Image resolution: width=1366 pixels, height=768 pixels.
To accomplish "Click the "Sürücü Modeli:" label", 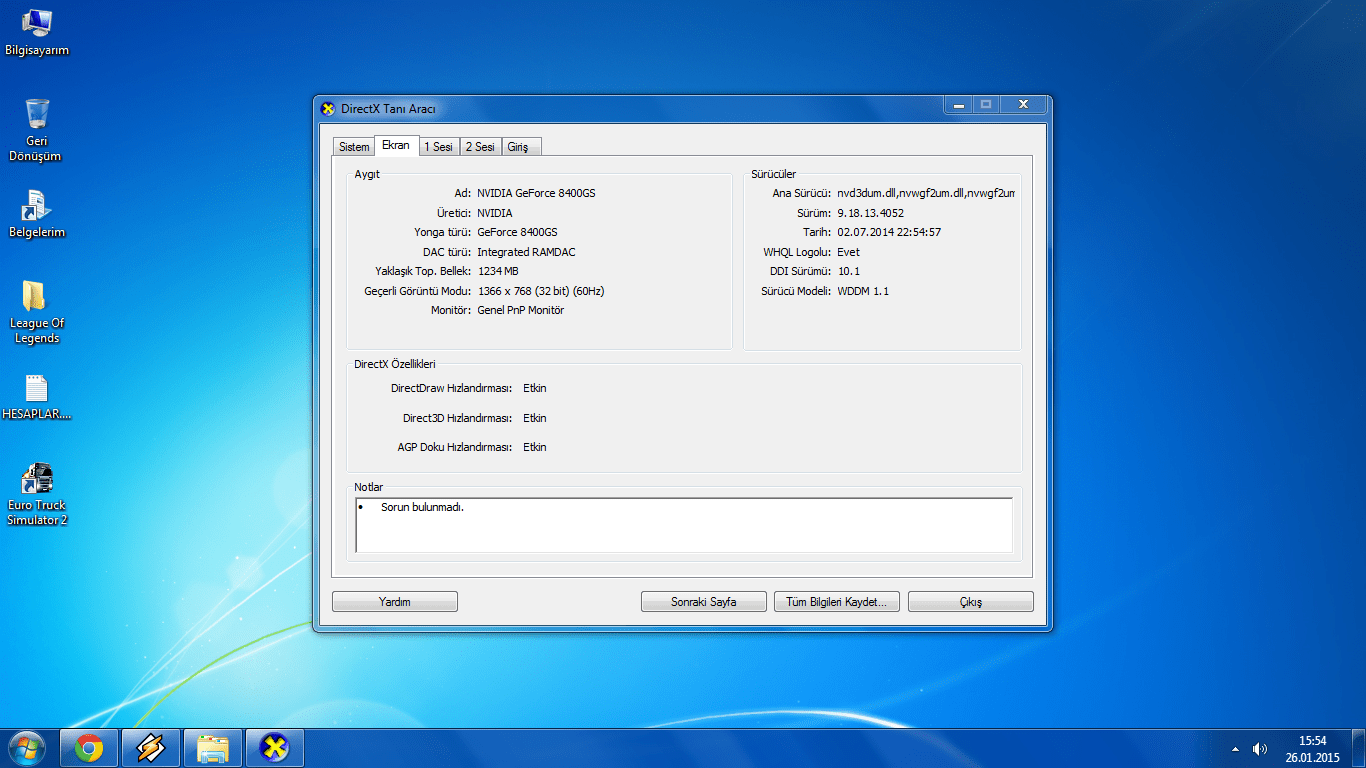I will (x=796, y=291).
